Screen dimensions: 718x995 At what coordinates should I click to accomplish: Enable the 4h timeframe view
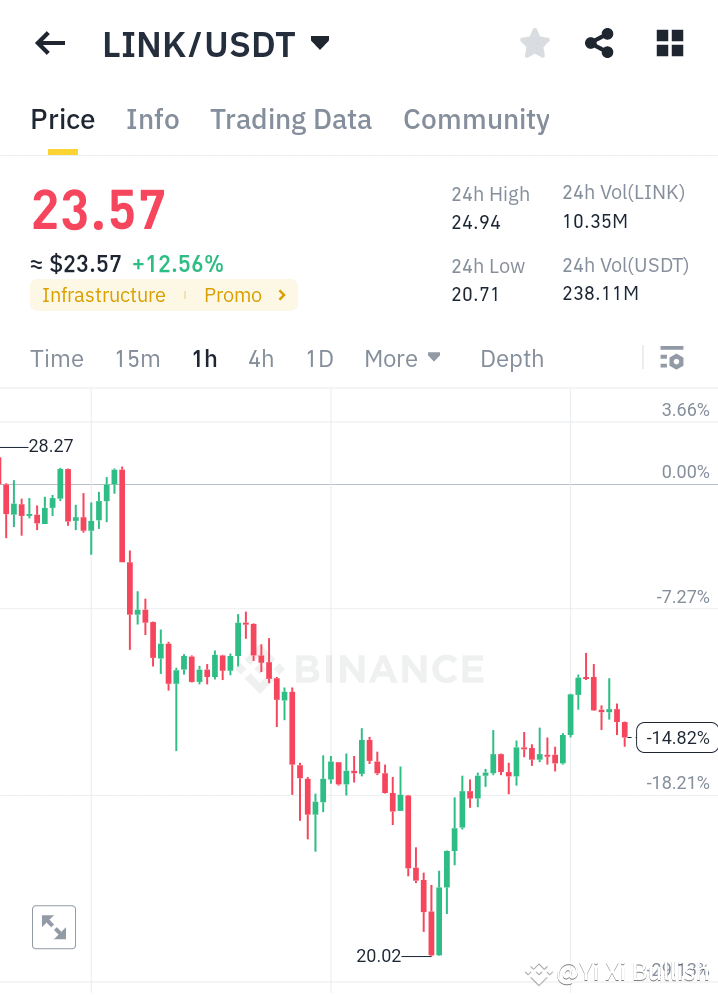tap(261, 358)
